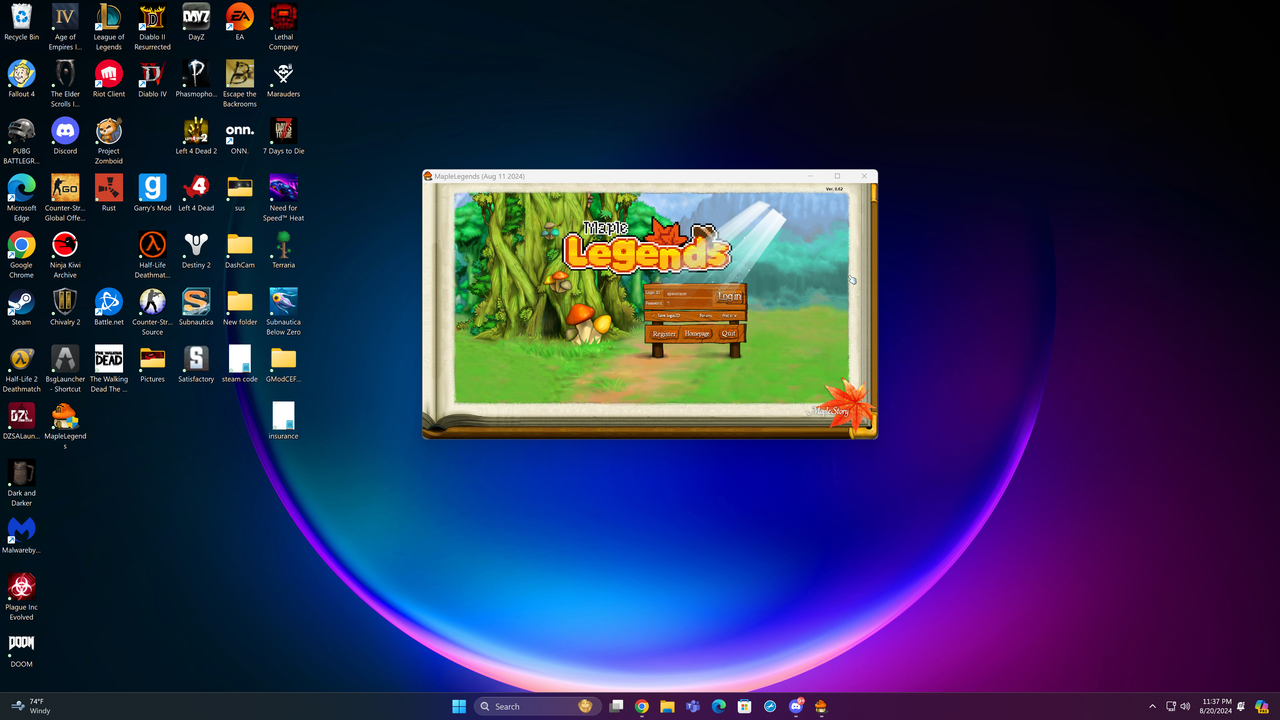Select the Recycle Bin desktop icon
The width and height of the screenshot is (1280, 720).
(21, 22)
